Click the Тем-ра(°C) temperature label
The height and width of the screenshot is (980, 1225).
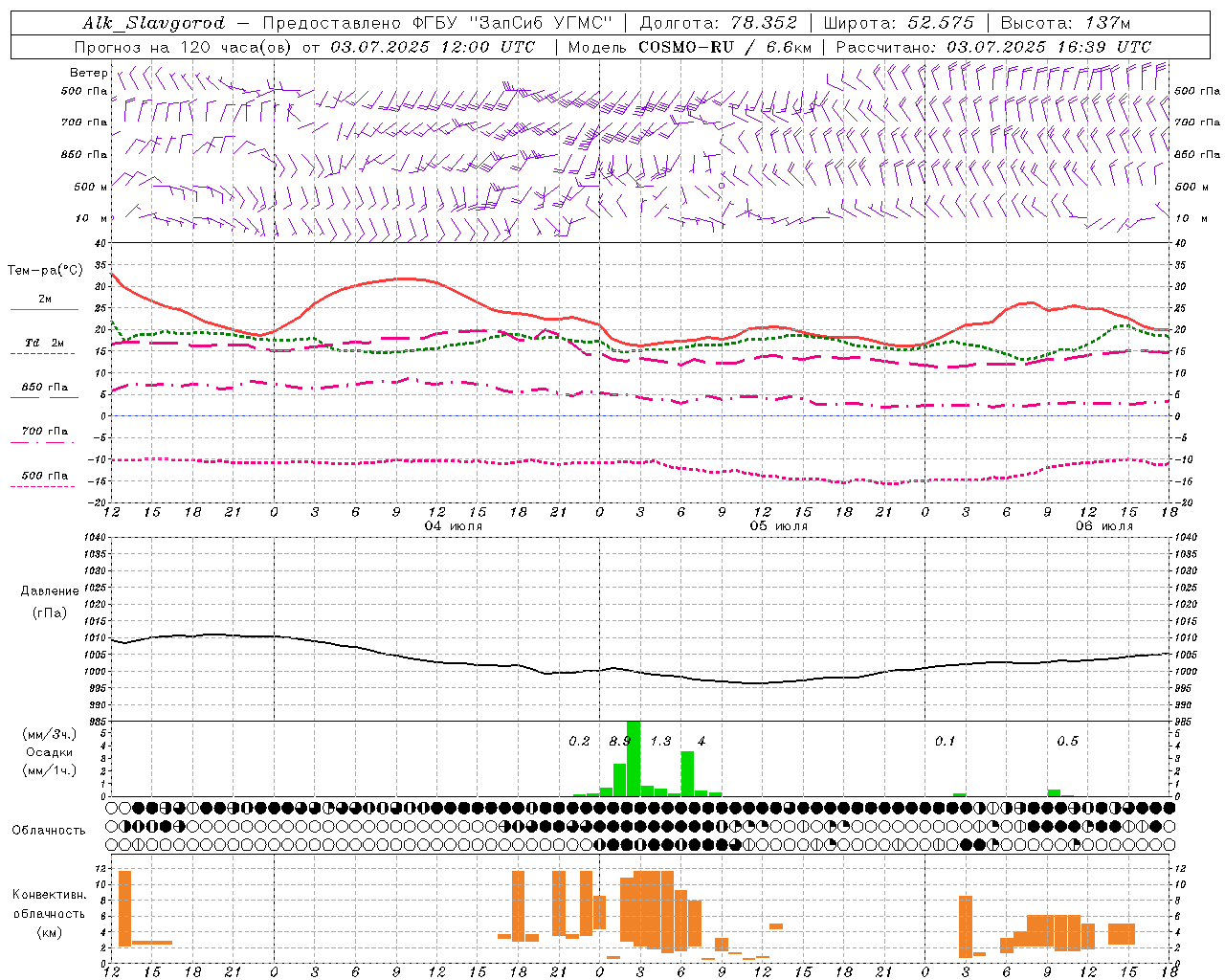tap(45, 271)
